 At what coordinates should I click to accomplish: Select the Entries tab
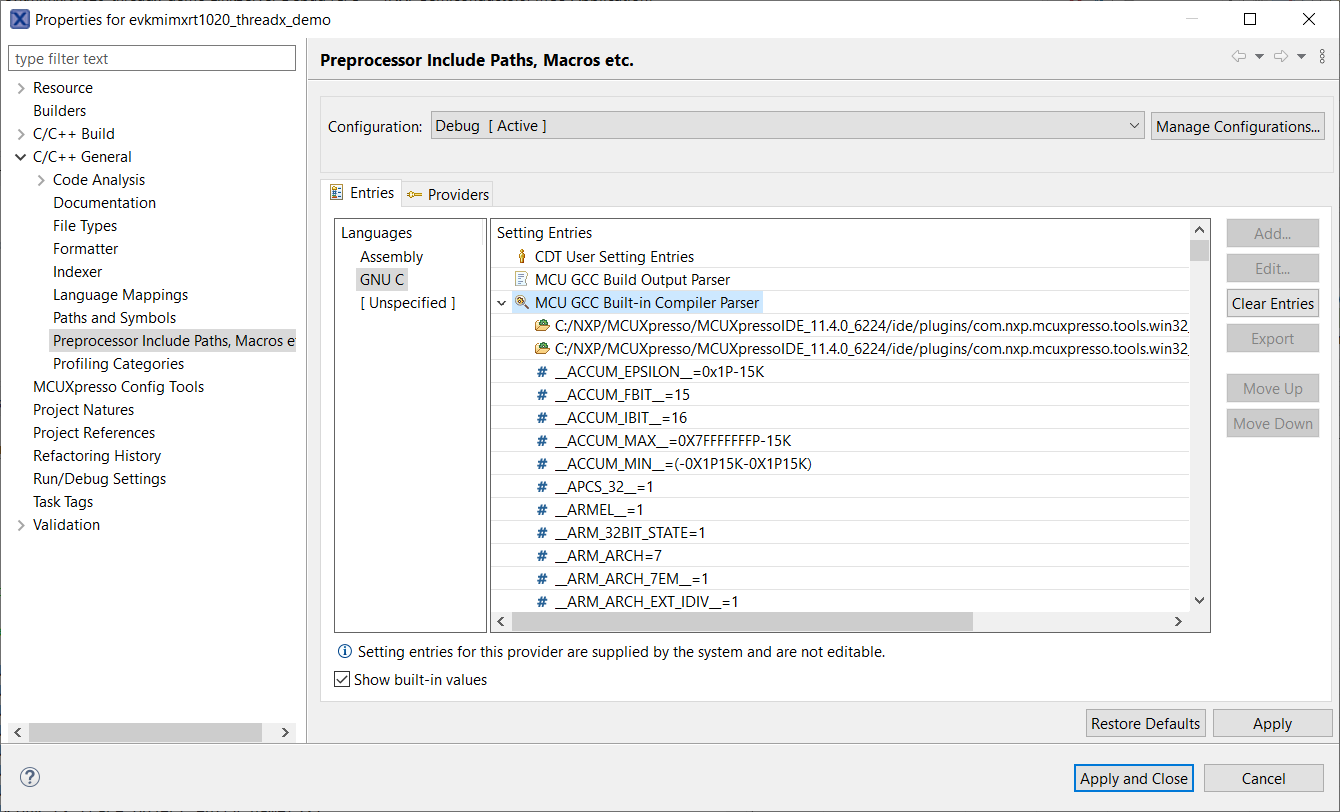tap(362, 193)
